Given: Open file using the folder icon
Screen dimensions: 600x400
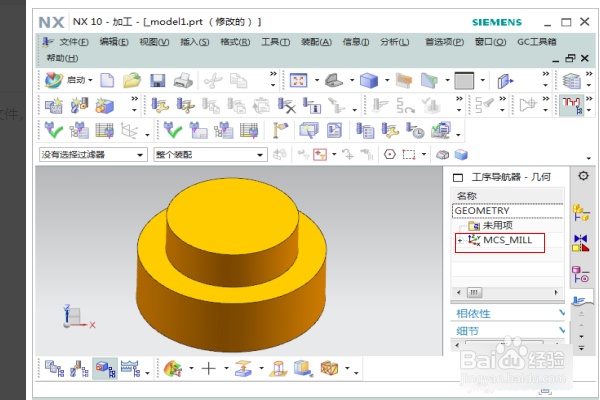Looking at the screenshot, I should click(x=132, y=80).
